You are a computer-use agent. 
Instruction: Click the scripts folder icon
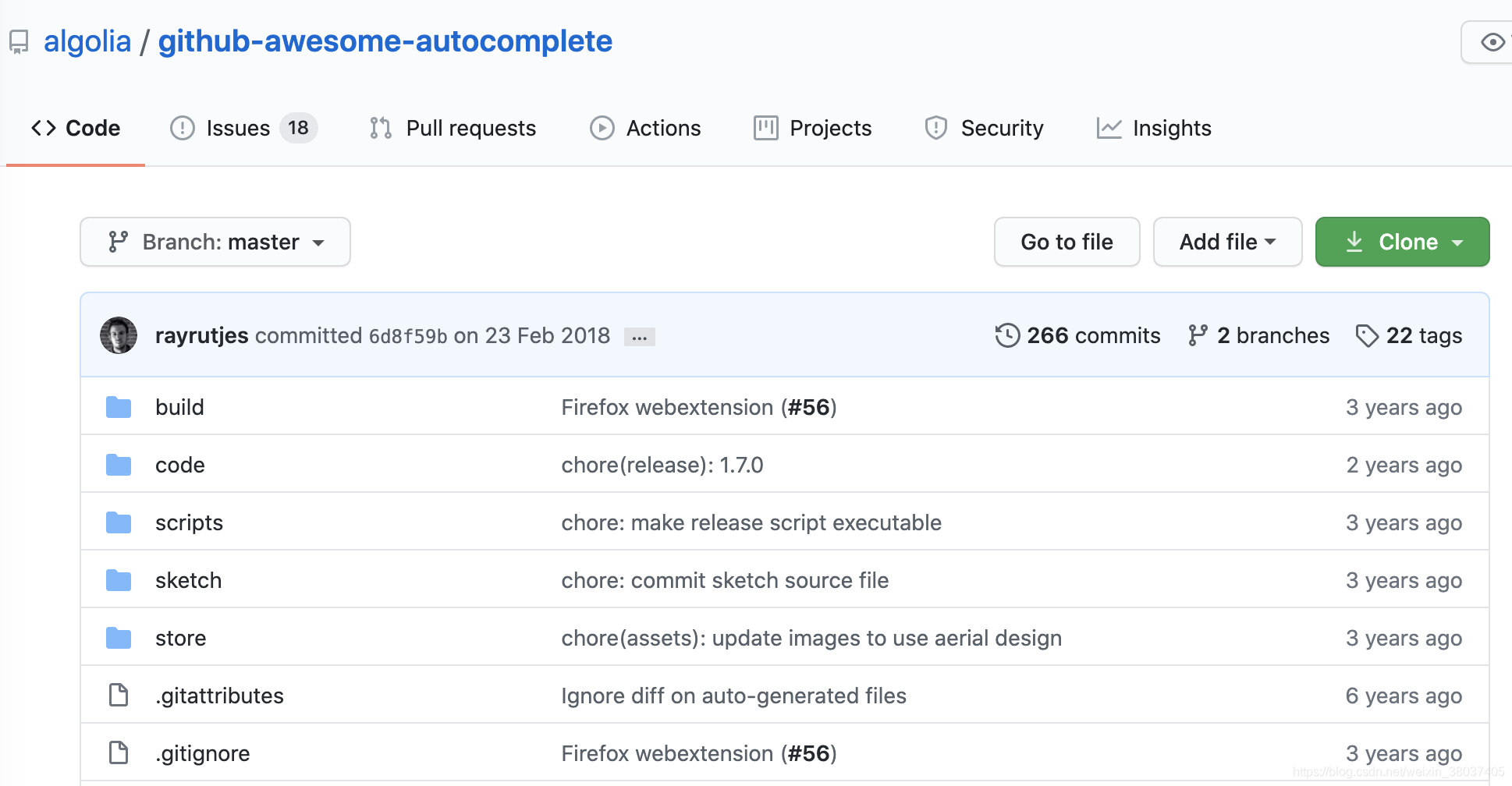pos(119,522)
